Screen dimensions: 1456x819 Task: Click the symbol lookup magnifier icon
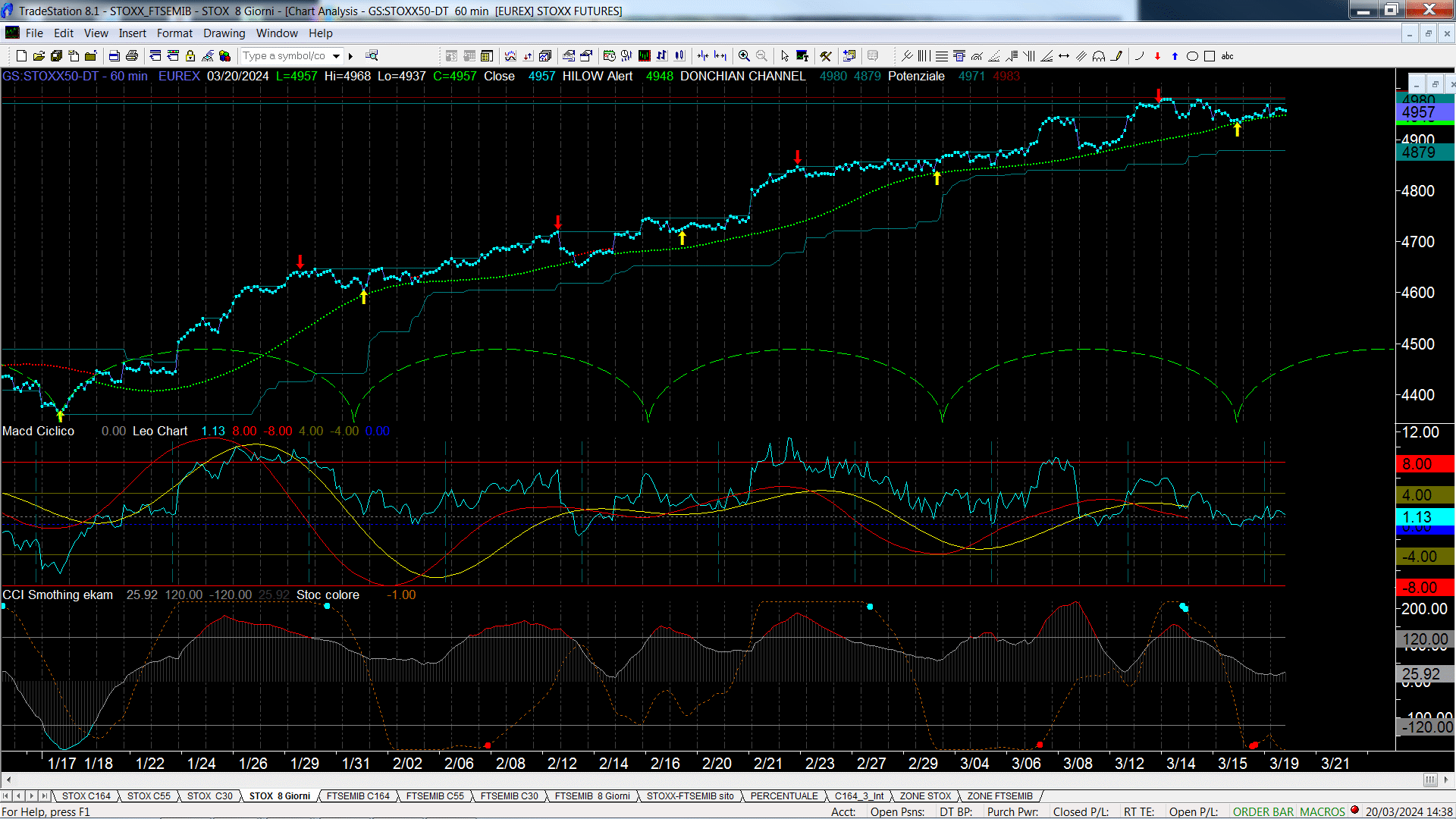pyautogui.click(x=372, y=56)
